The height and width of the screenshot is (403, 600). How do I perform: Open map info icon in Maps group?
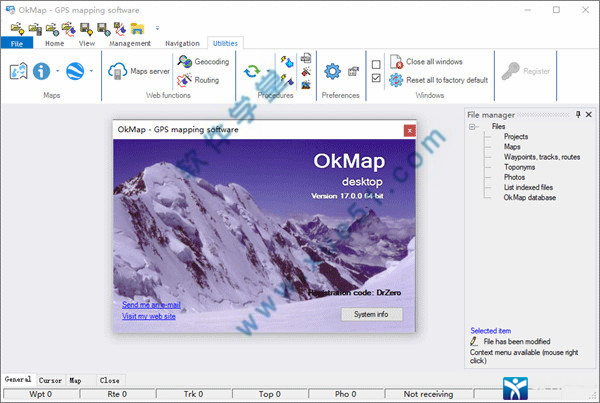(x=41, y=71)
